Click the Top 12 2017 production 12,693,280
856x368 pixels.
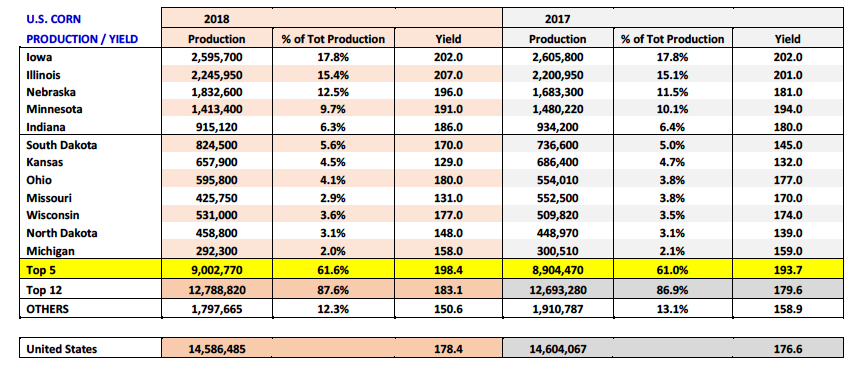[557, 289]
